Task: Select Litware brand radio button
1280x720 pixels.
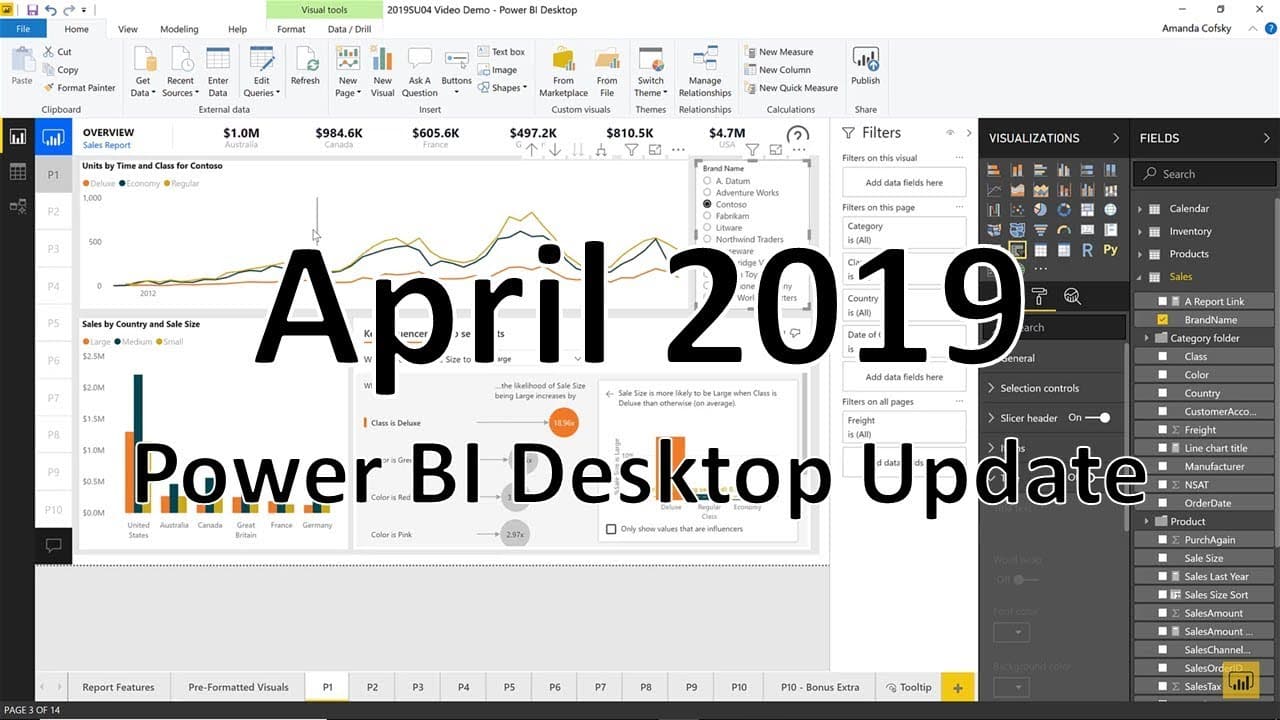Action: (707, 228)
